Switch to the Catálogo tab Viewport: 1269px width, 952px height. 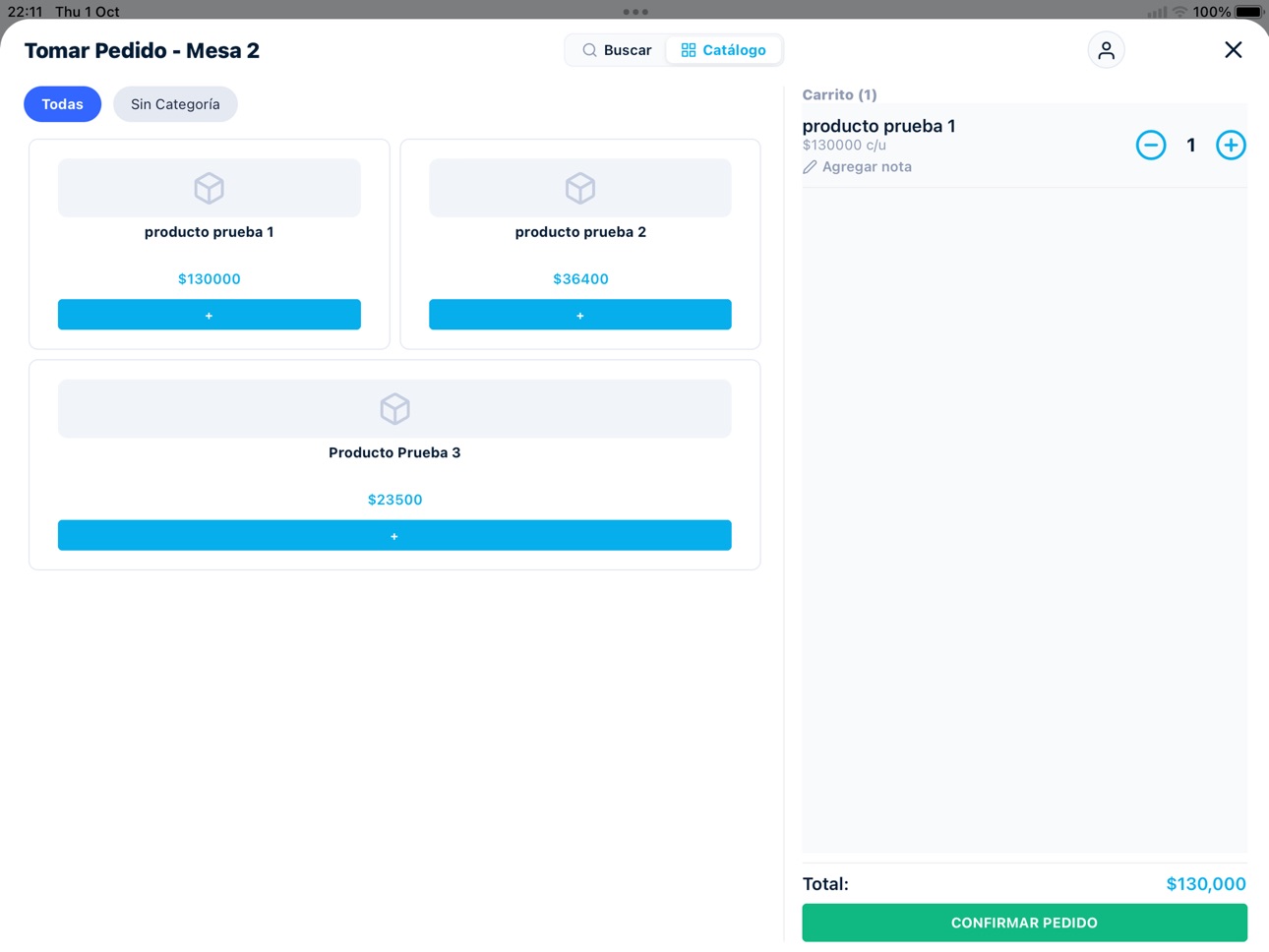(x=724, y=50)
